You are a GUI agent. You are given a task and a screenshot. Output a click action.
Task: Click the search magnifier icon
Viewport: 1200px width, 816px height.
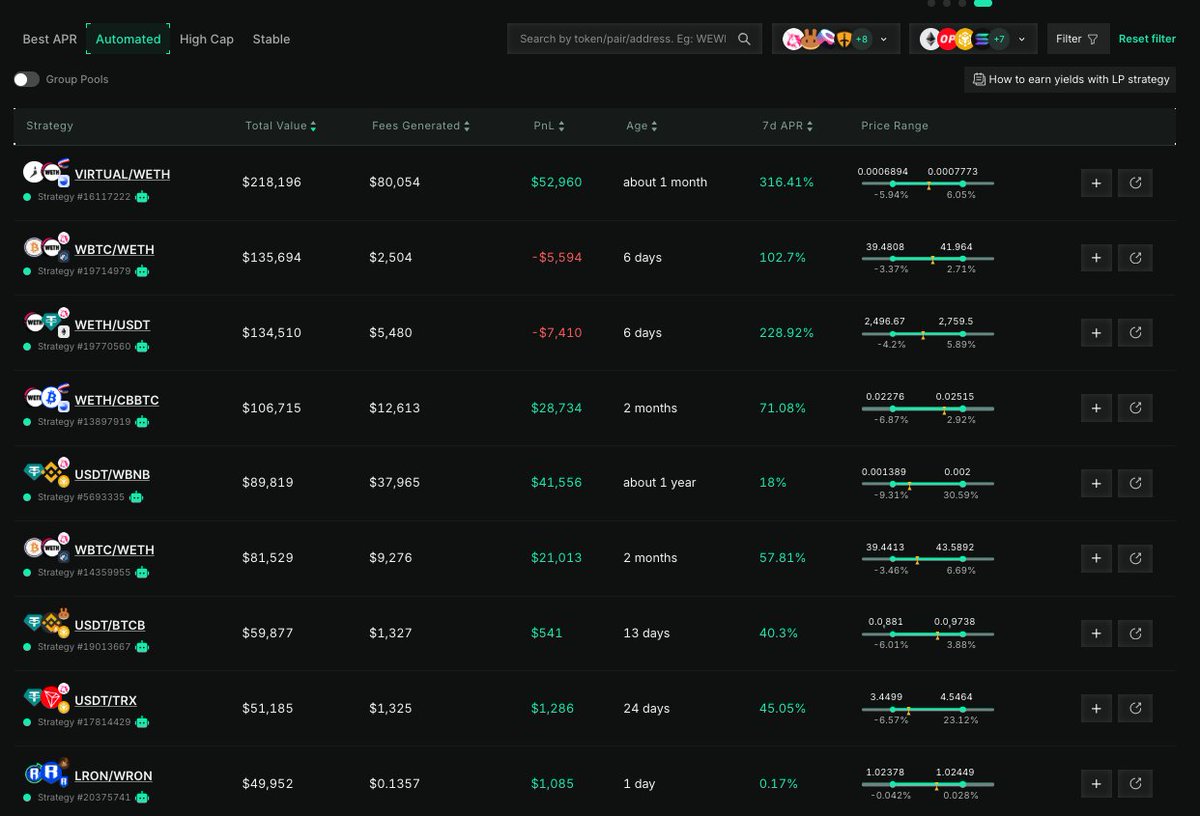[x=744, y=39]
